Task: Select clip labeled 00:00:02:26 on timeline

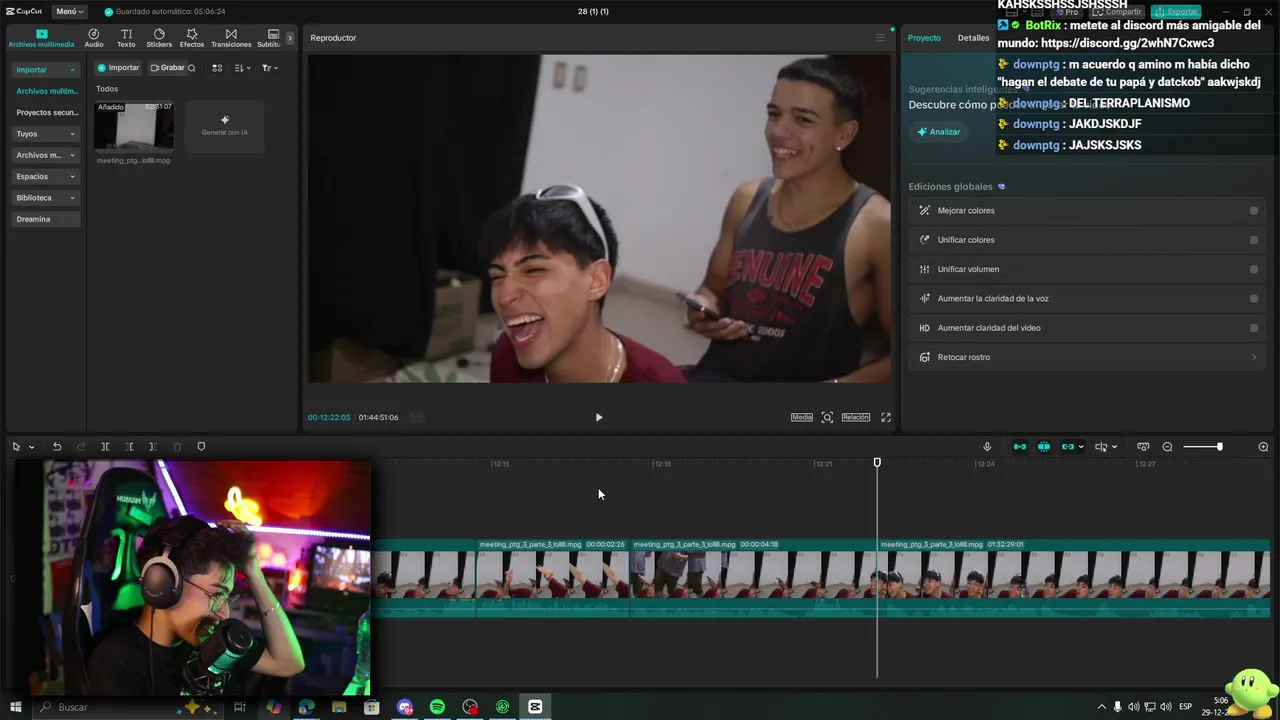Action: coord(552,578)
